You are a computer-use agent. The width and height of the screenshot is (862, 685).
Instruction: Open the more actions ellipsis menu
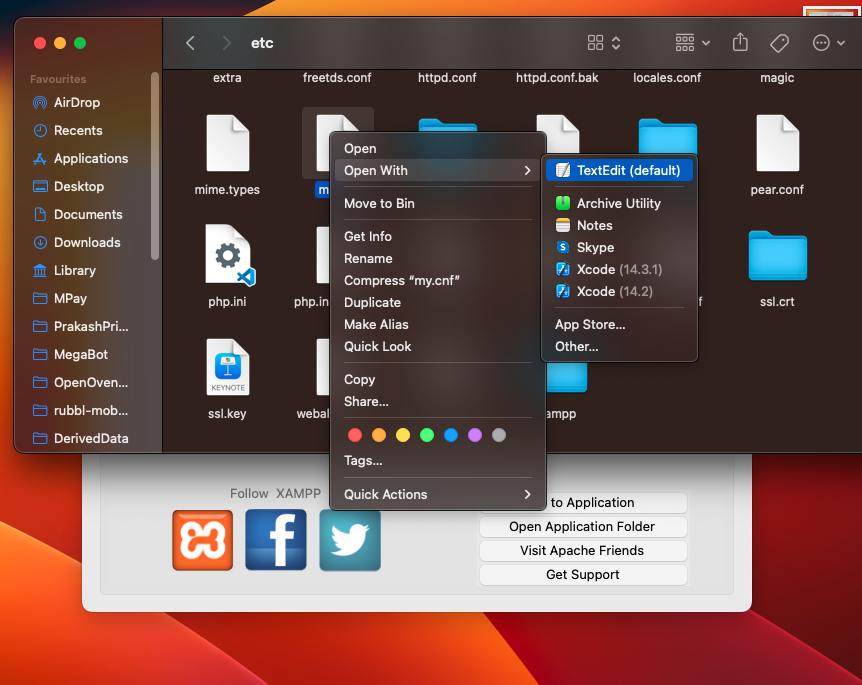[x=827, y=43]
